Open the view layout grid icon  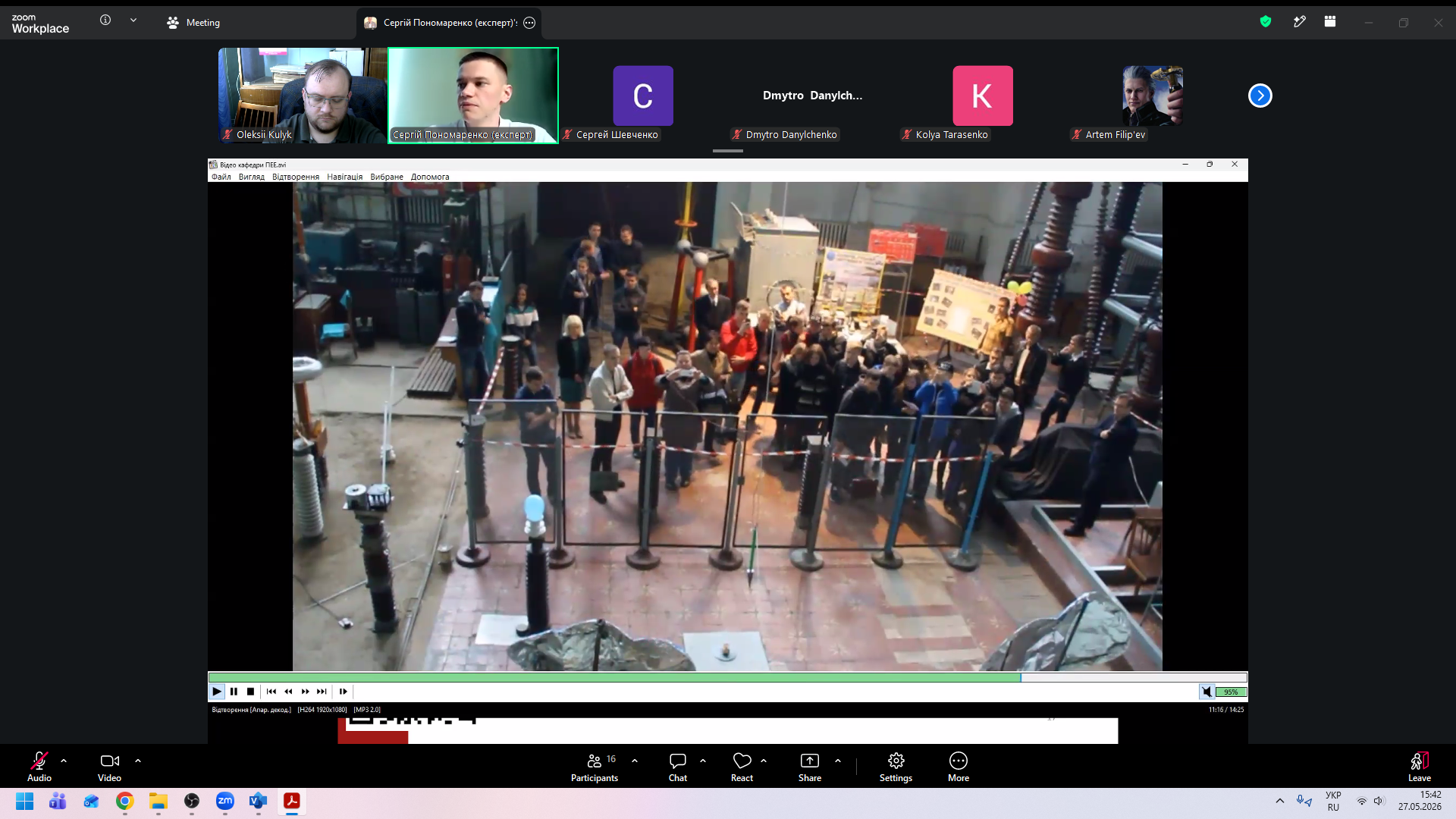pyautogui.click(x=1330, y=22)
